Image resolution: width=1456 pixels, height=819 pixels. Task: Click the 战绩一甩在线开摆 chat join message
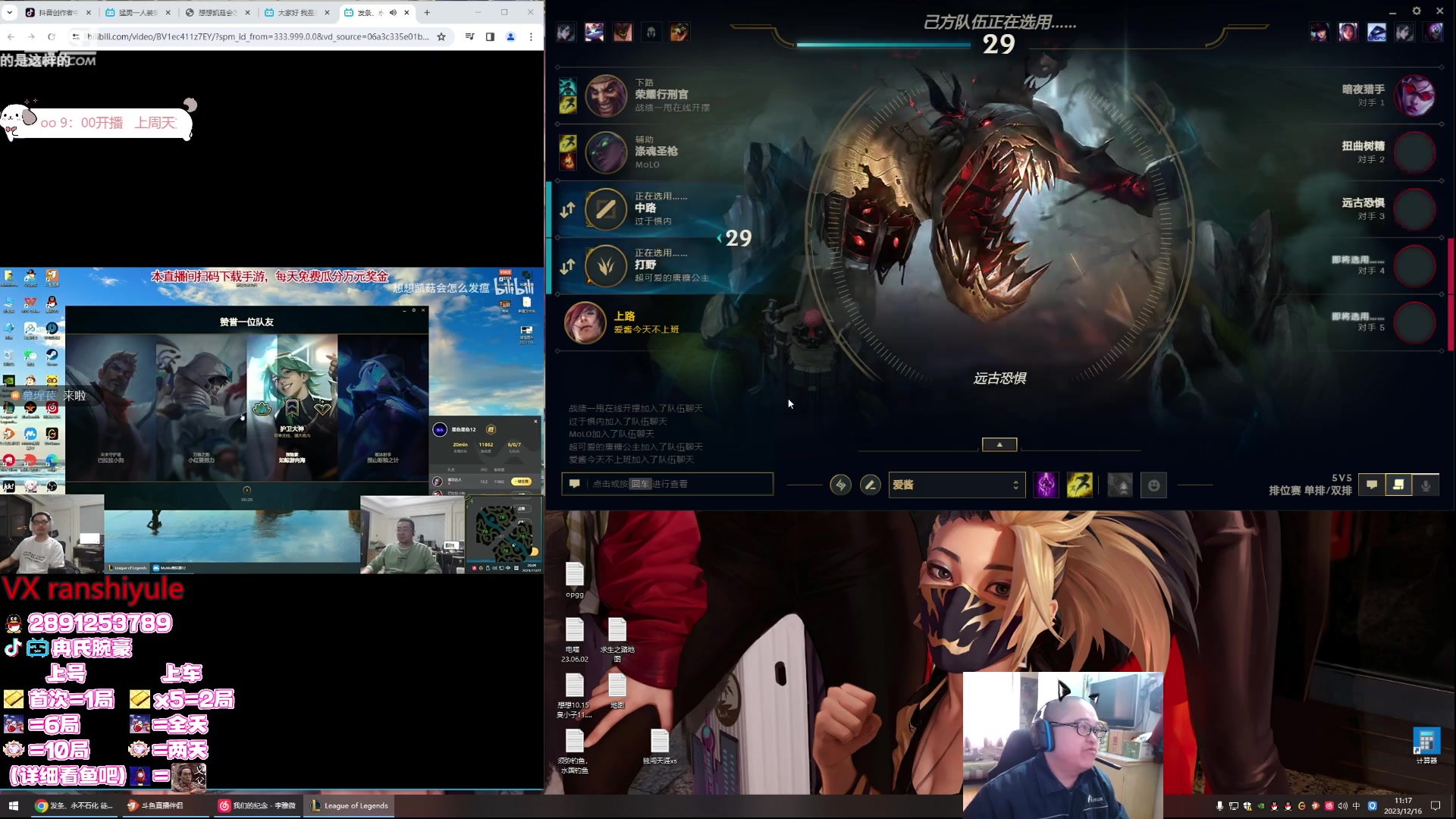pyautogui.click(x=635, y=408)
